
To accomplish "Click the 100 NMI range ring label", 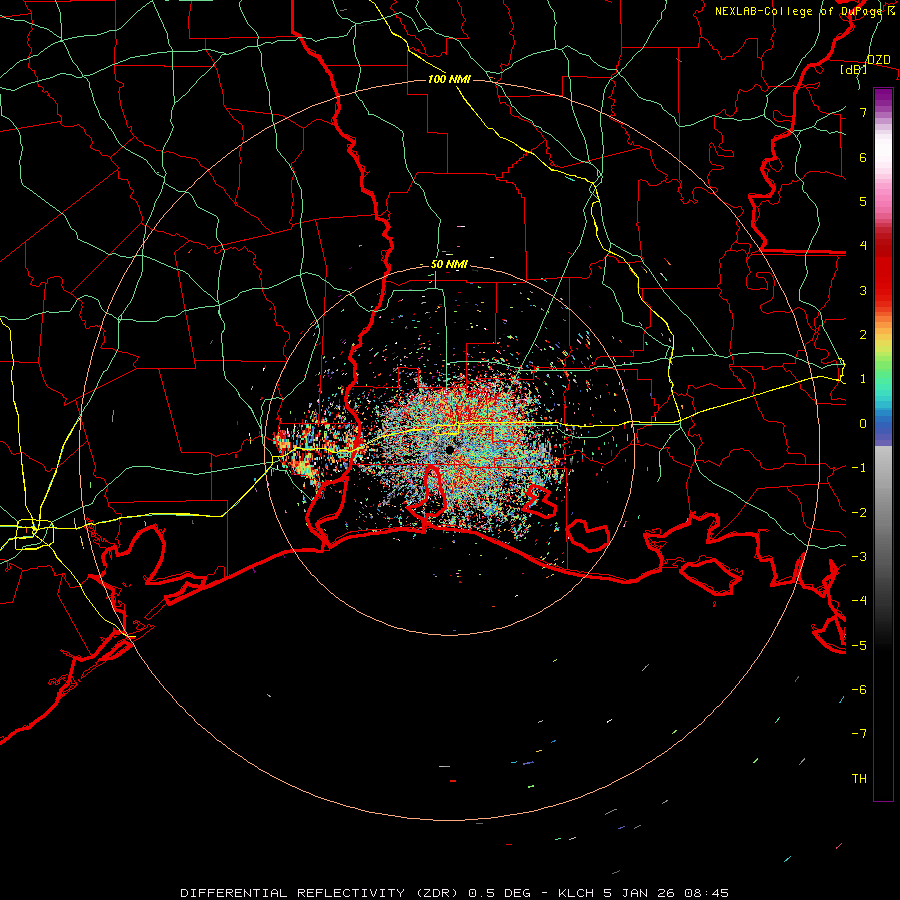I will 449,79.
